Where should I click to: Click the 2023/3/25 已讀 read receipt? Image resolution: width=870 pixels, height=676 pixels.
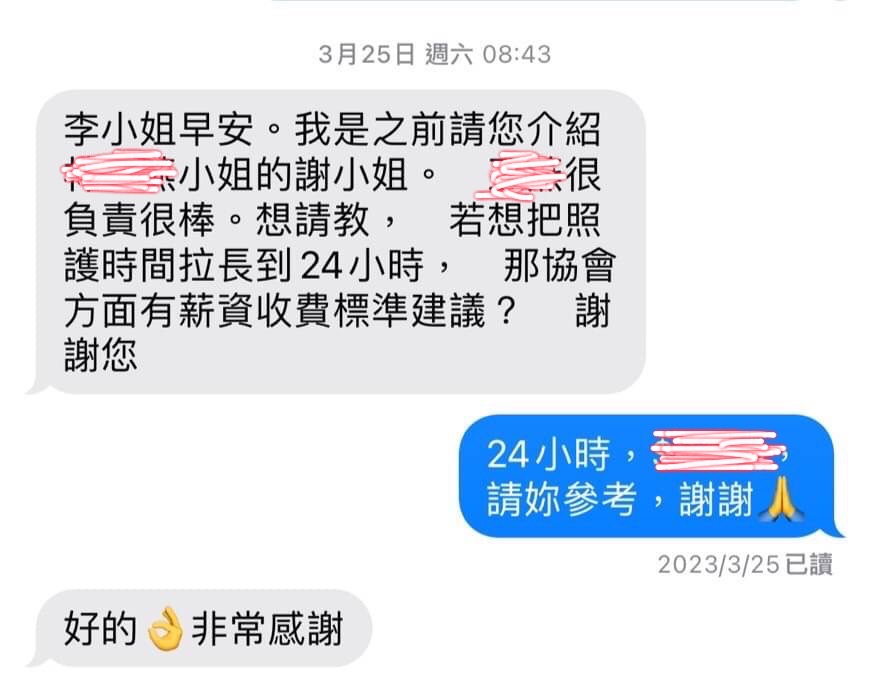[745, 565]
